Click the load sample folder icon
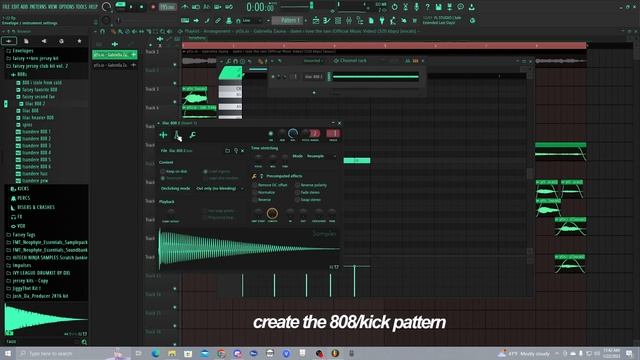Image resolution: width=640 pixels, height=360 pixels. pos(227,151)
